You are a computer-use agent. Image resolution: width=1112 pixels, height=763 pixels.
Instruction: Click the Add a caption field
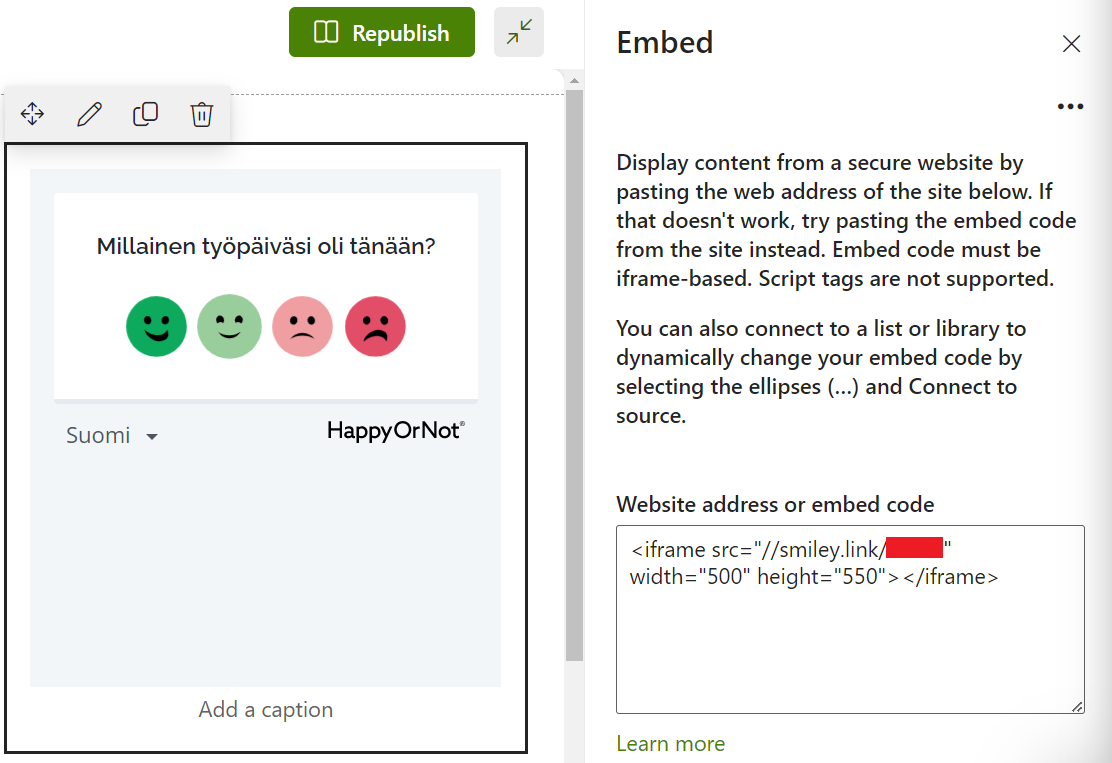tap(266, 710)
